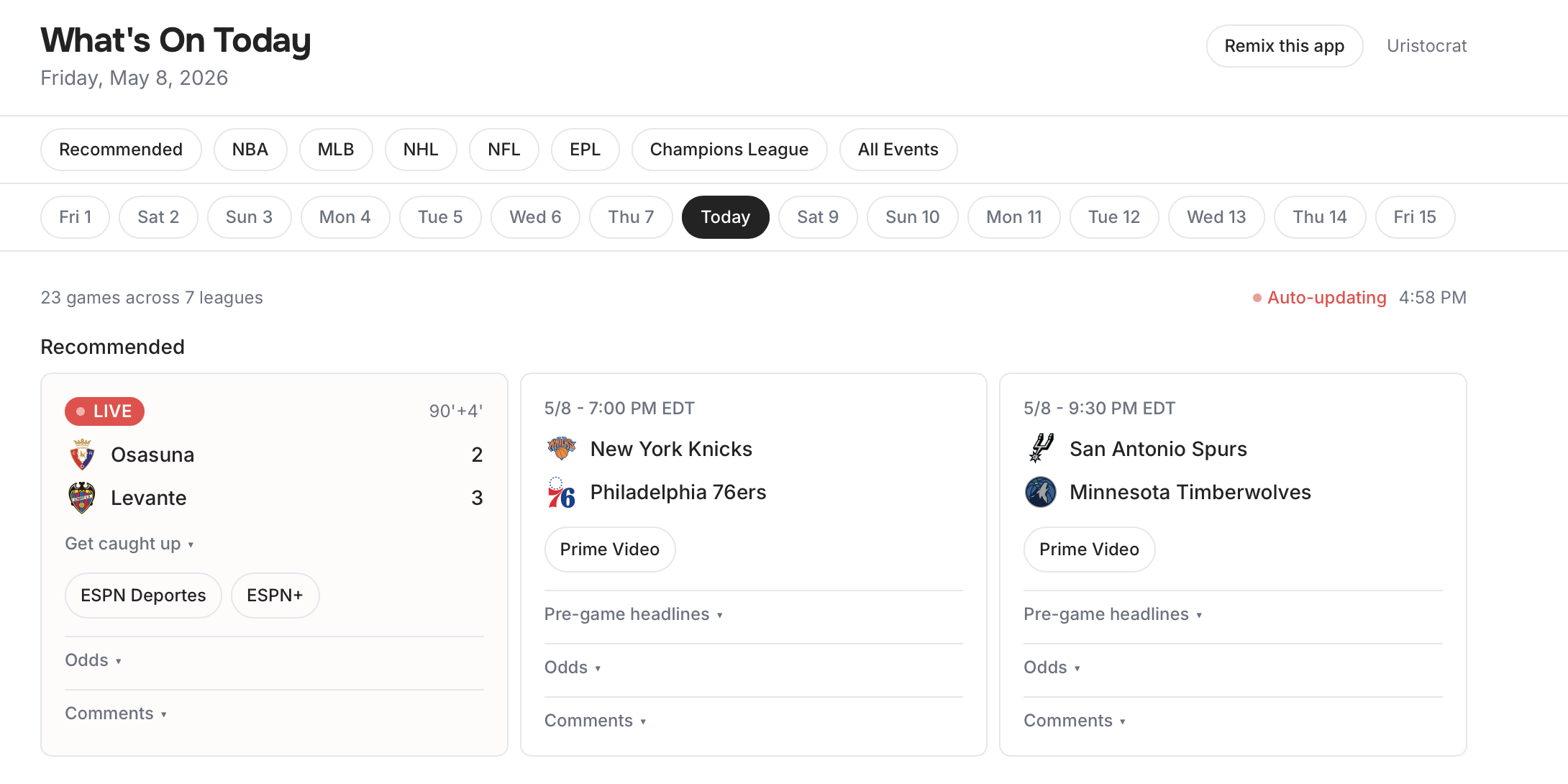Click the San Antonio Spurs logo

(x=1041, y=449)
